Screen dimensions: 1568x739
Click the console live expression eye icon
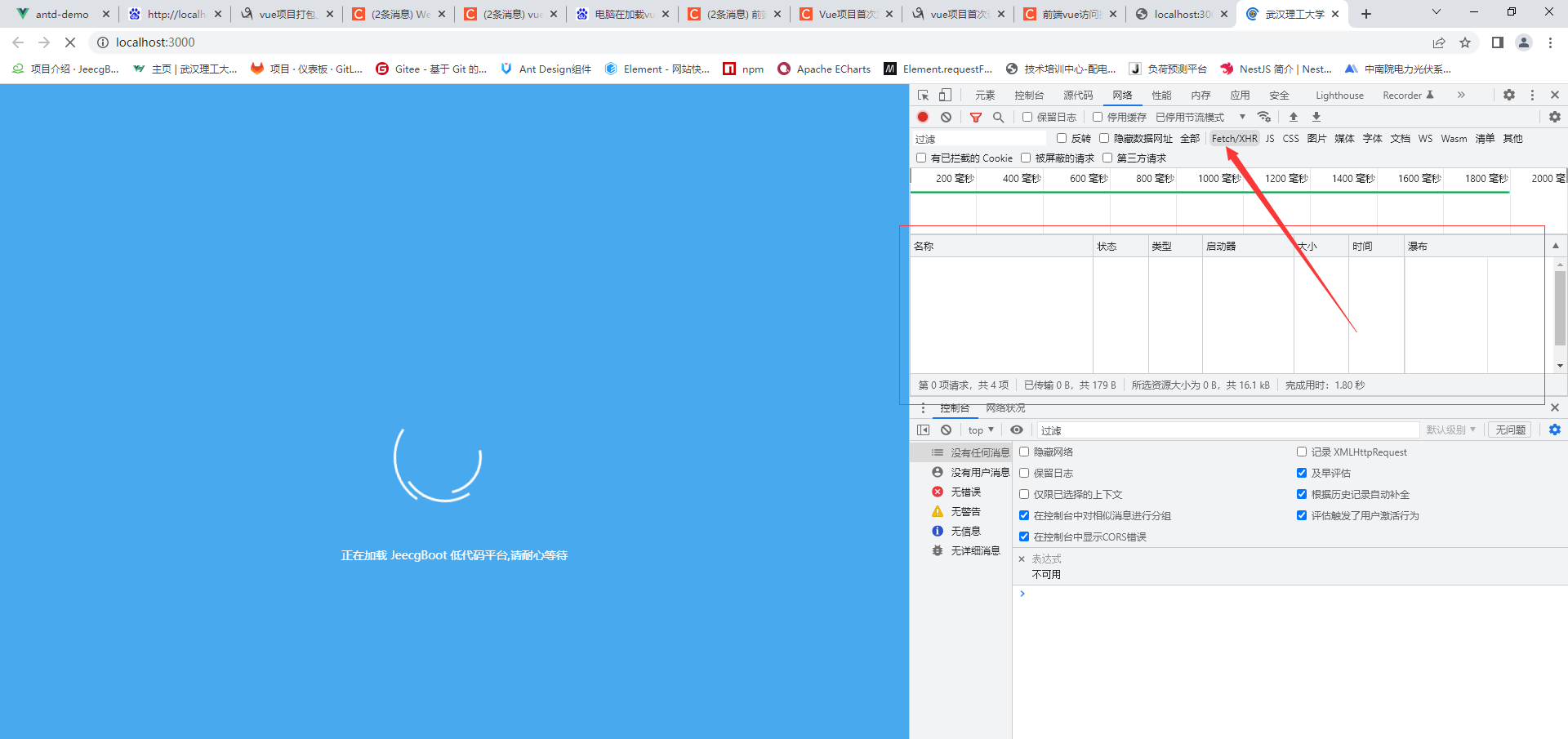[x=1017, y=430]
